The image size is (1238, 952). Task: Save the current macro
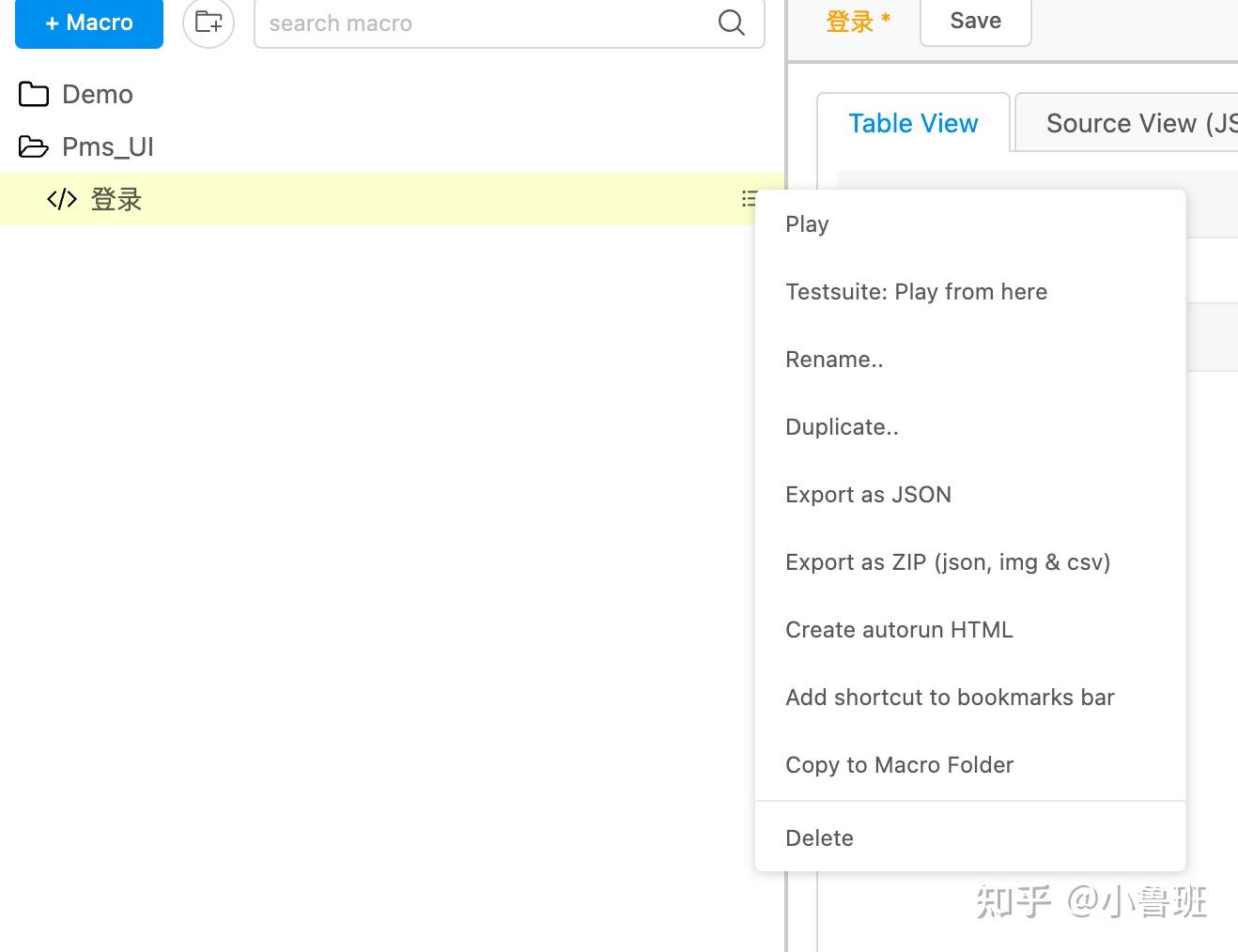click(975, 21)
